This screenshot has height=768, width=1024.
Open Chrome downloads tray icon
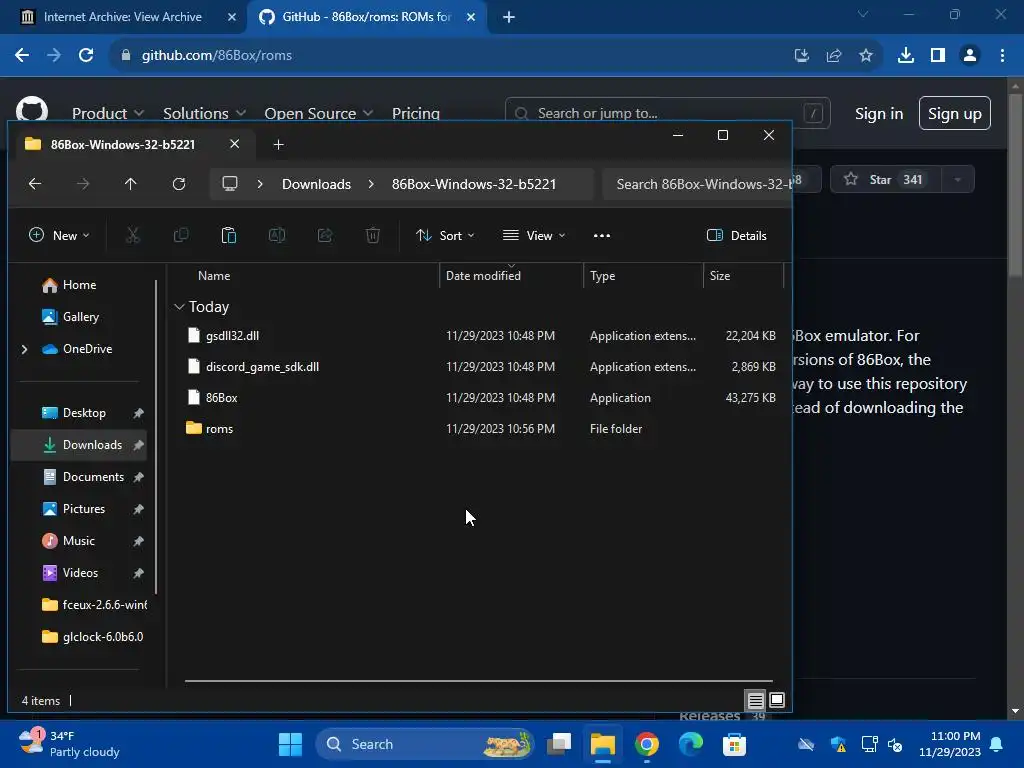point(906,56)
